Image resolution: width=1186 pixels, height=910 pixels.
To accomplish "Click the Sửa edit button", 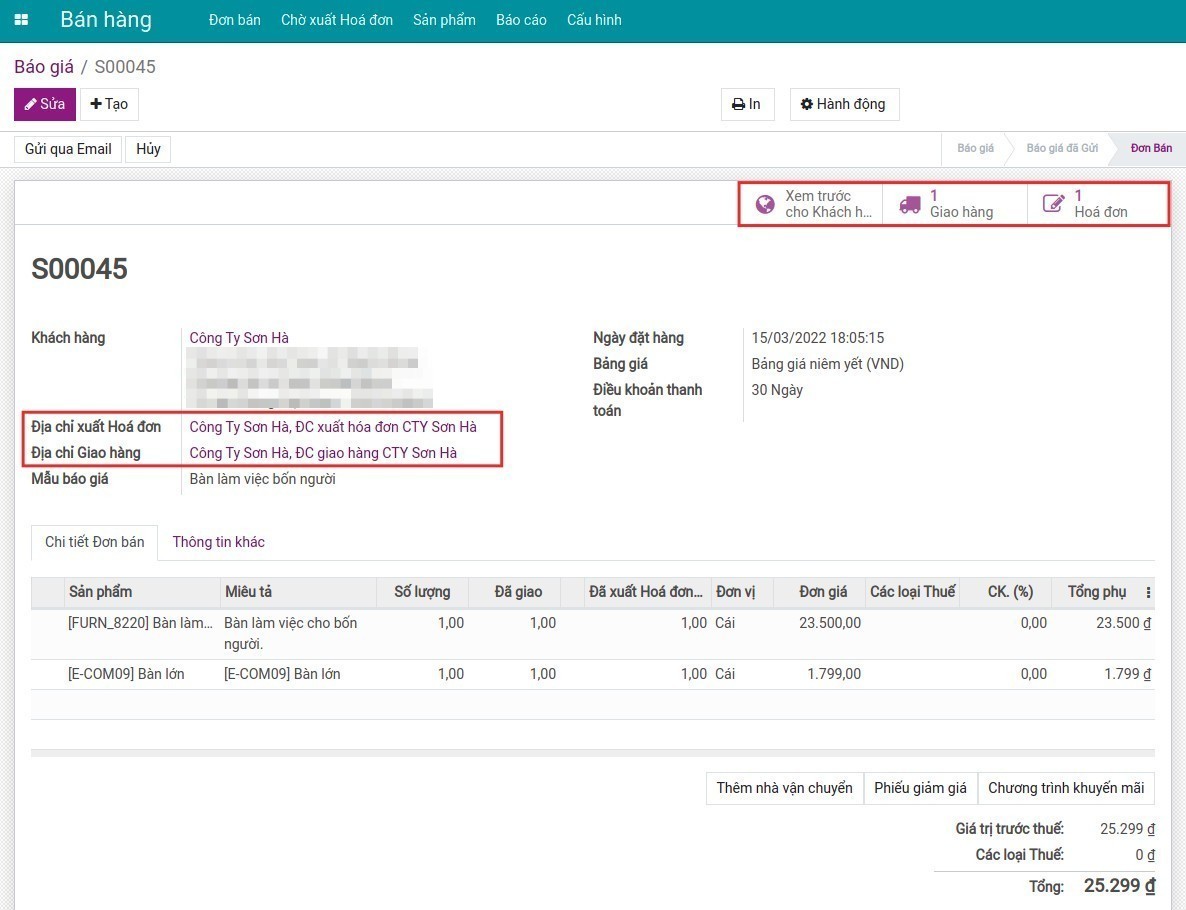I will coord(45,104).
